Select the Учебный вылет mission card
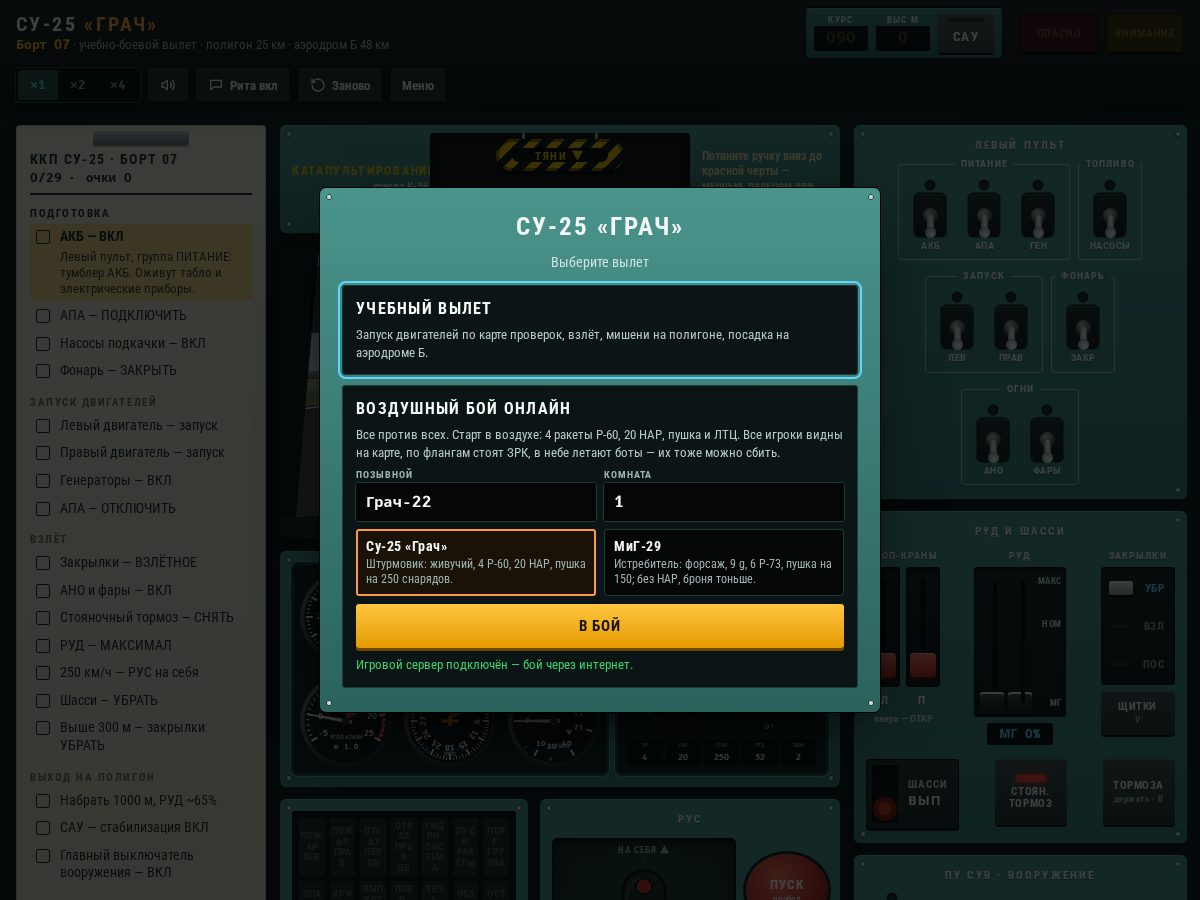The image size is (1200, 900). pyautogui.click(x=600, y=330)
